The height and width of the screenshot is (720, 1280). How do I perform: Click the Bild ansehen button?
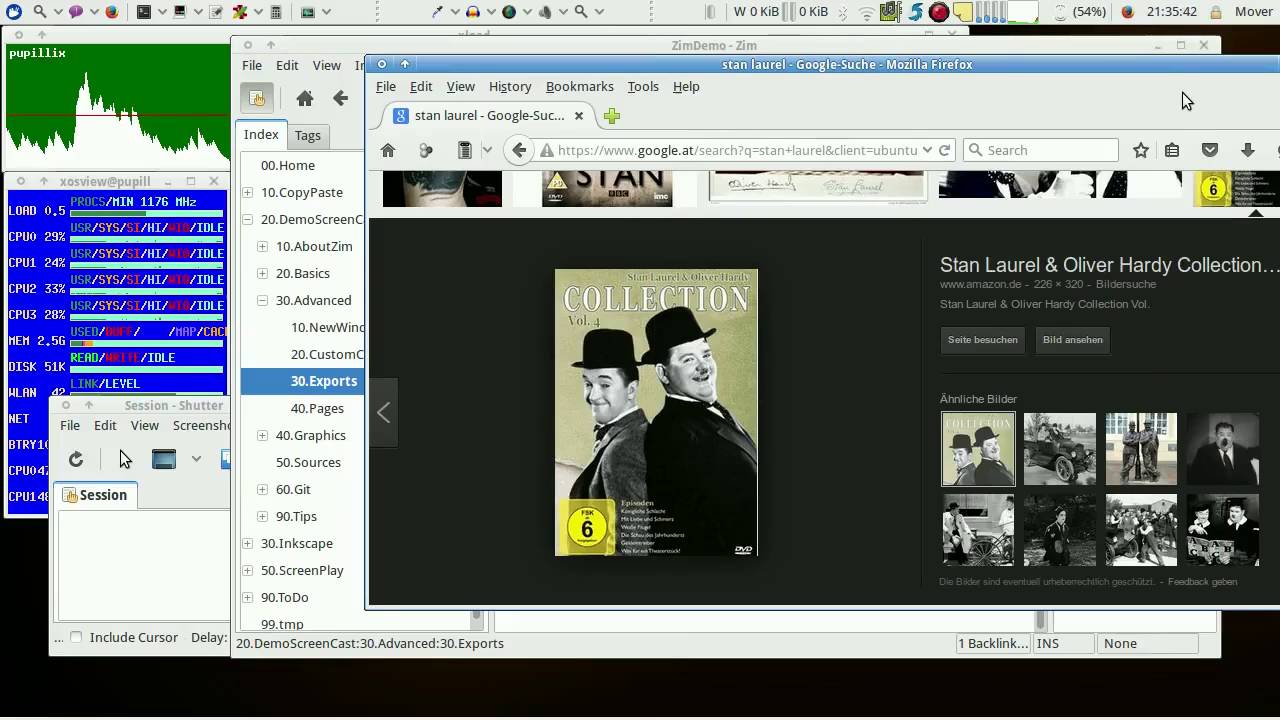pyautogui.click(x=1073, y=340)
